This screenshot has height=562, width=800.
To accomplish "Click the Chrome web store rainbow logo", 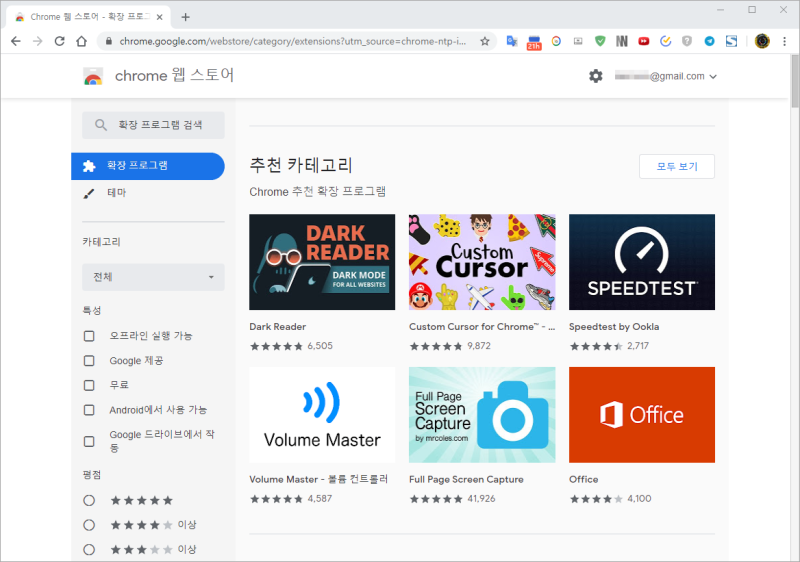I will [x=93, y=76].
